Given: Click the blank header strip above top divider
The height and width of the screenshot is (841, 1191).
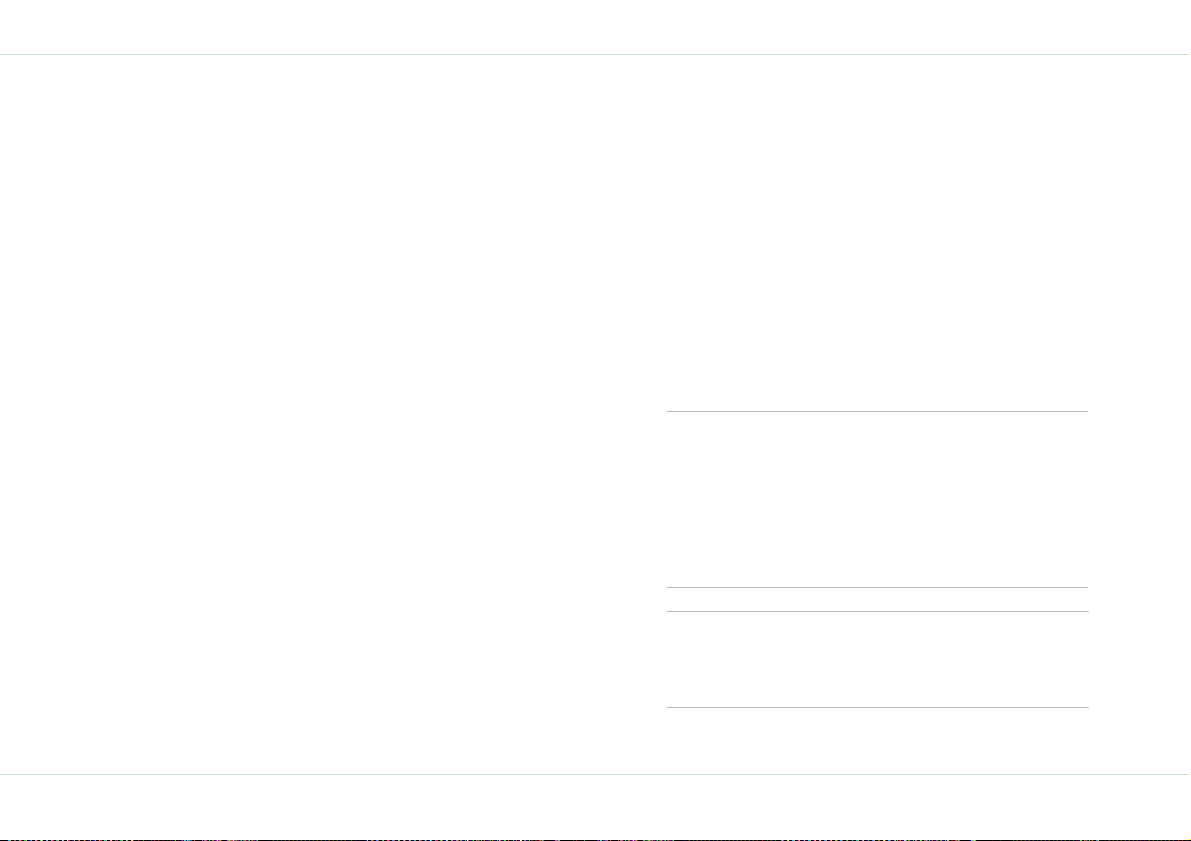Looking at the screenshot, I should coord(596,27).
